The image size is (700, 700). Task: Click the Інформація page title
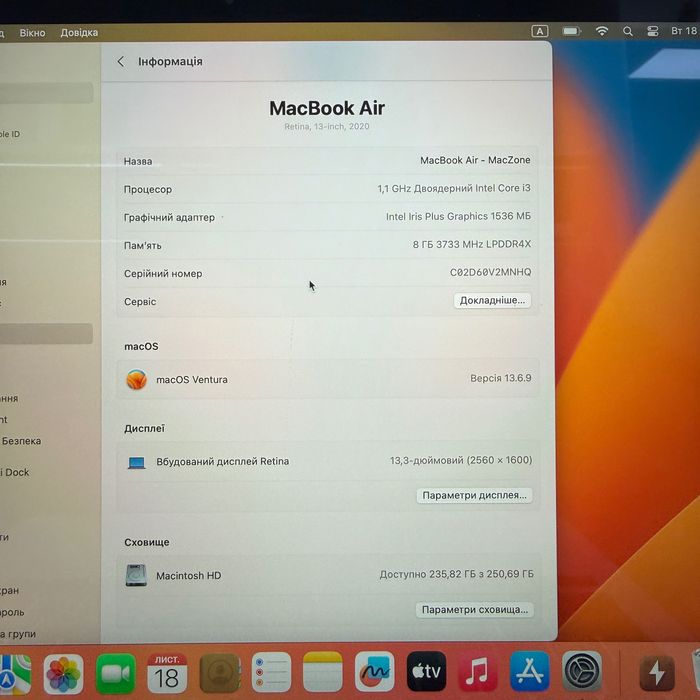point(170,61)
